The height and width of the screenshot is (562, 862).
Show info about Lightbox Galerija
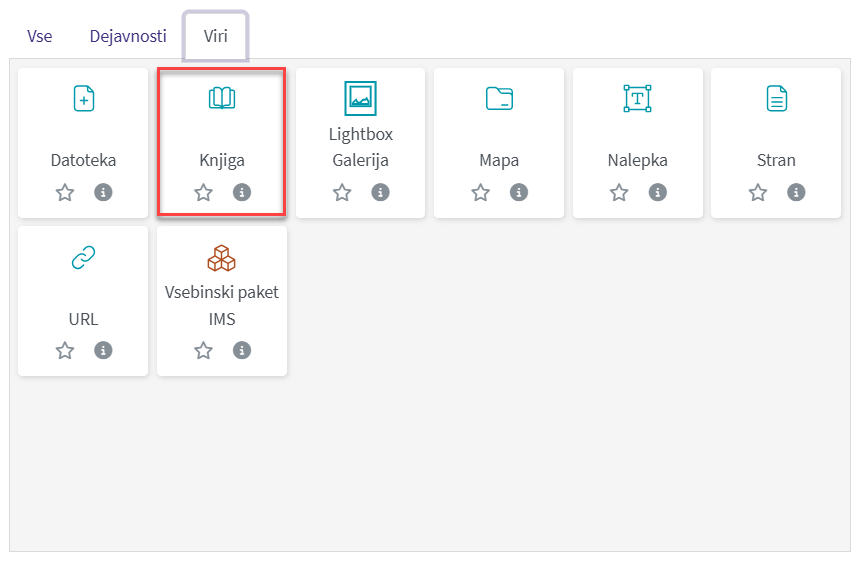(x=380, y=193)
